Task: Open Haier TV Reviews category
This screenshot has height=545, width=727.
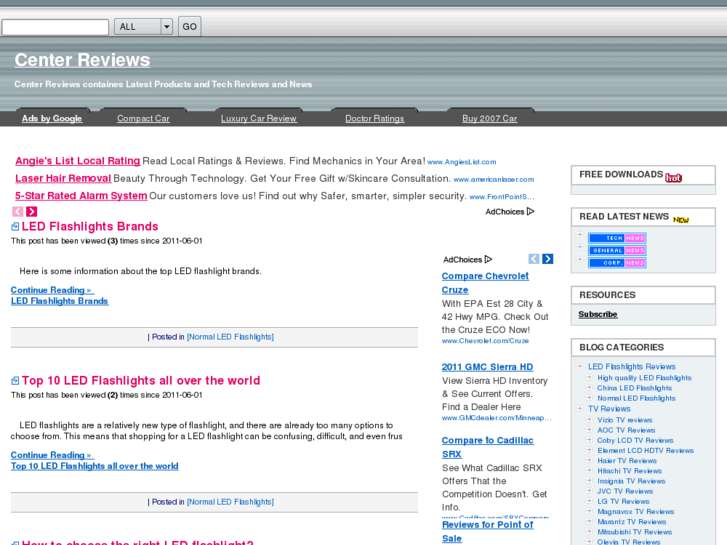Action: point(627,461)
